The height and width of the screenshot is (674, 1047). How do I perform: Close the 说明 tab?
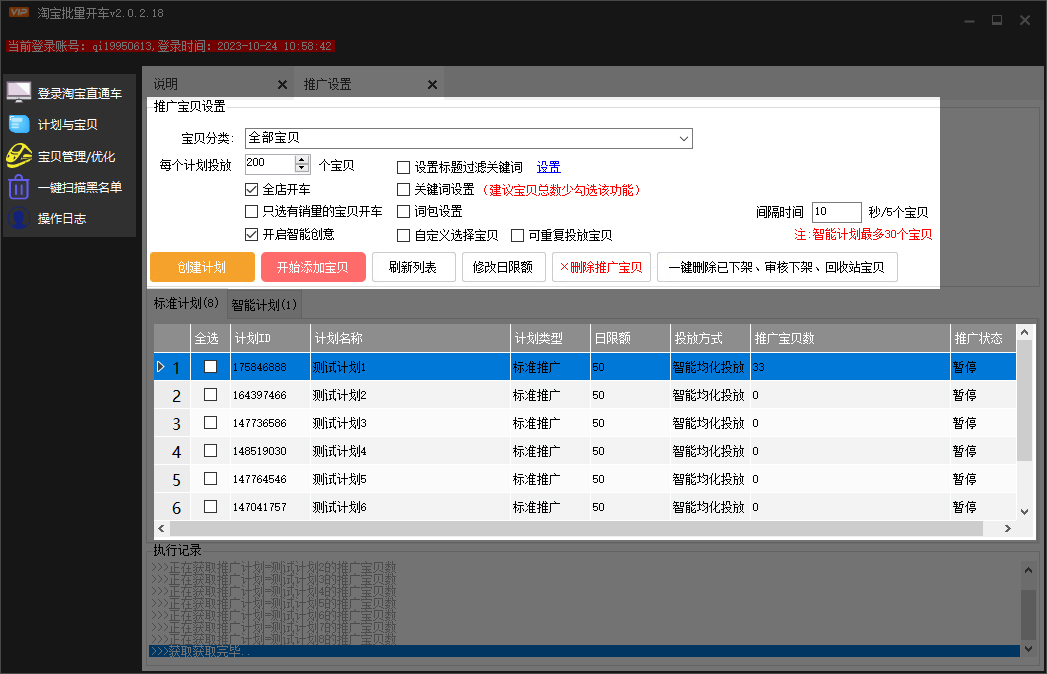click(x=282, y=85)
